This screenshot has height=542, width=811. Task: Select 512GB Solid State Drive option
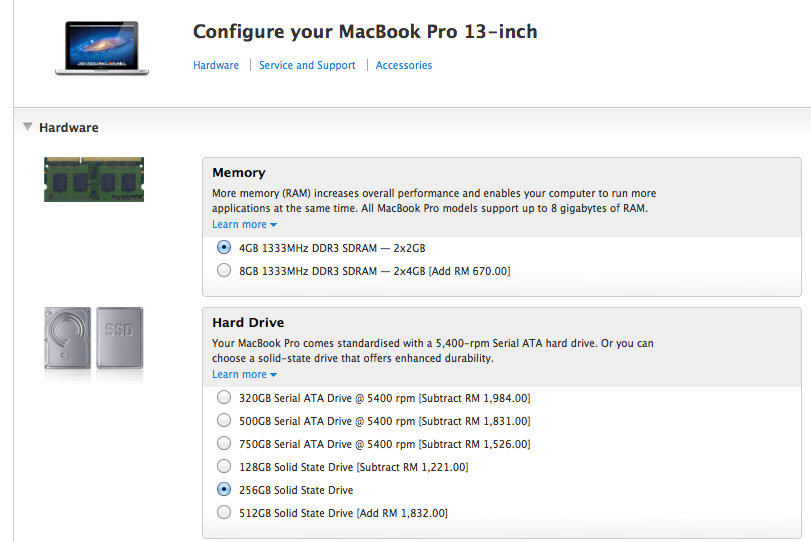point(223,513)
